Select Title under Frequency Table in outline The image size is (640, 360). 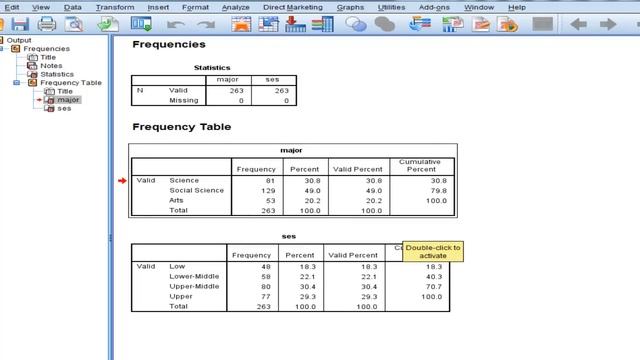tap(64, 91)
